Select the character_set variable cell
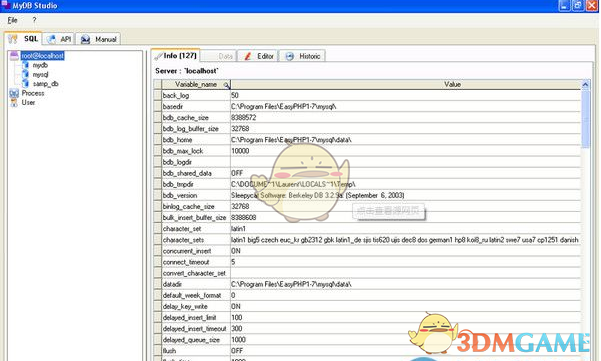This screenshot has height=361, width=601. point(196,229)
